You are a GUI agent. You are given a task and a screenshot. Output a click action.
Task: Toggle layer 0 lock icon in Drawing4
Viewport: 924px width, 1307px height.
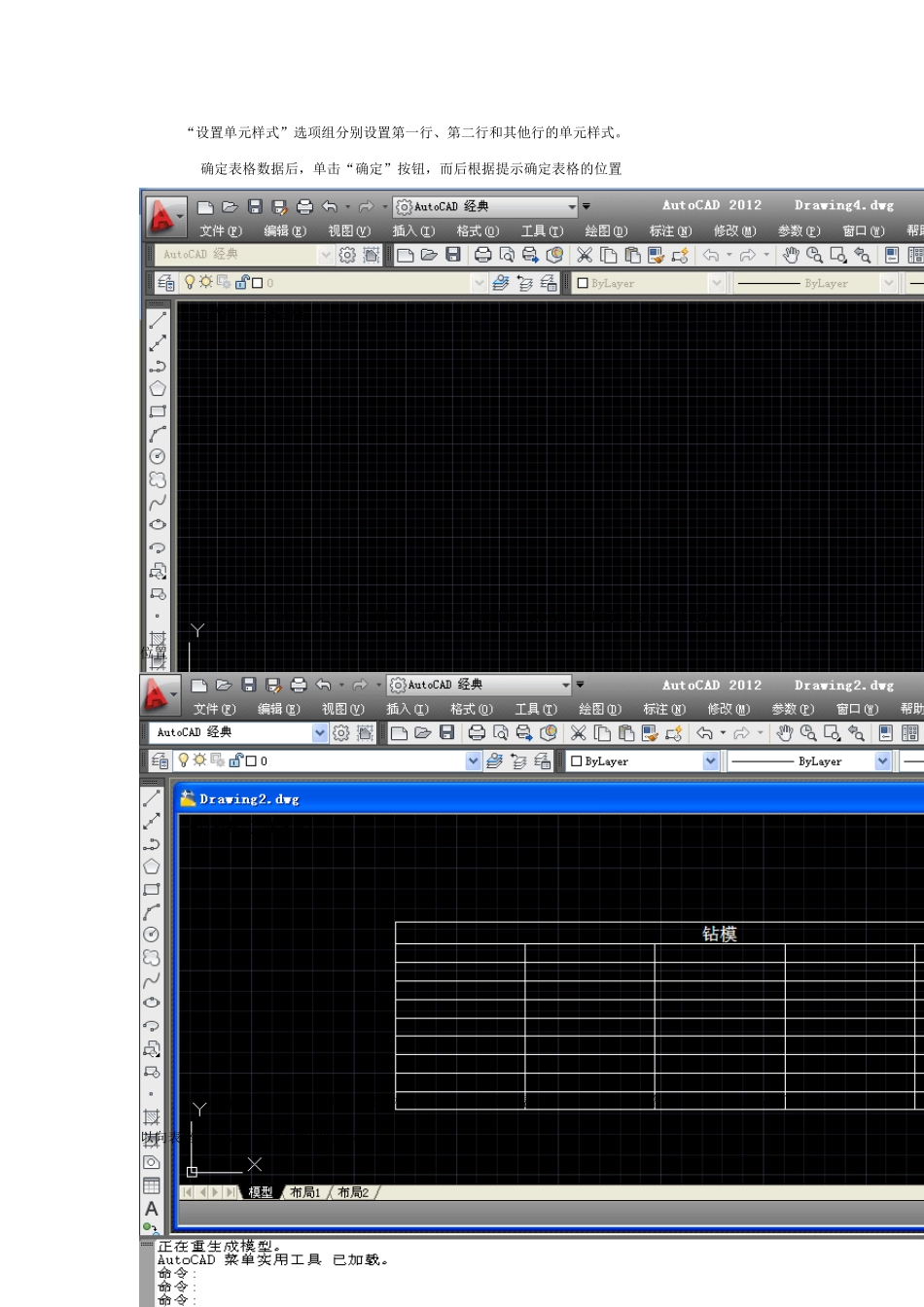click(241, 282)
